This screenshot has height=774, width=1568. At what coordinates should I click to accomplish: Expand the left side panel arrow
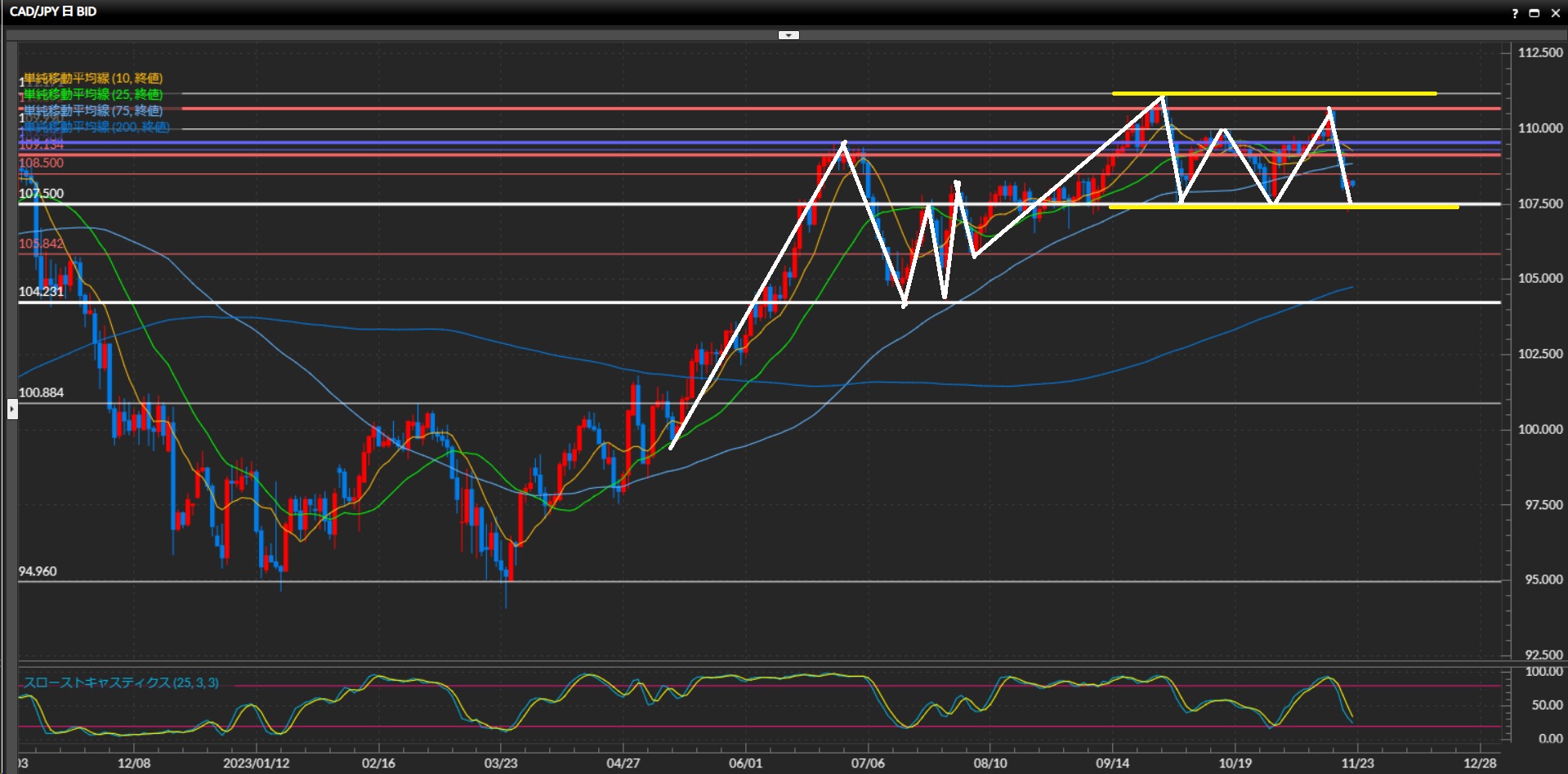[x=12, y=408]
